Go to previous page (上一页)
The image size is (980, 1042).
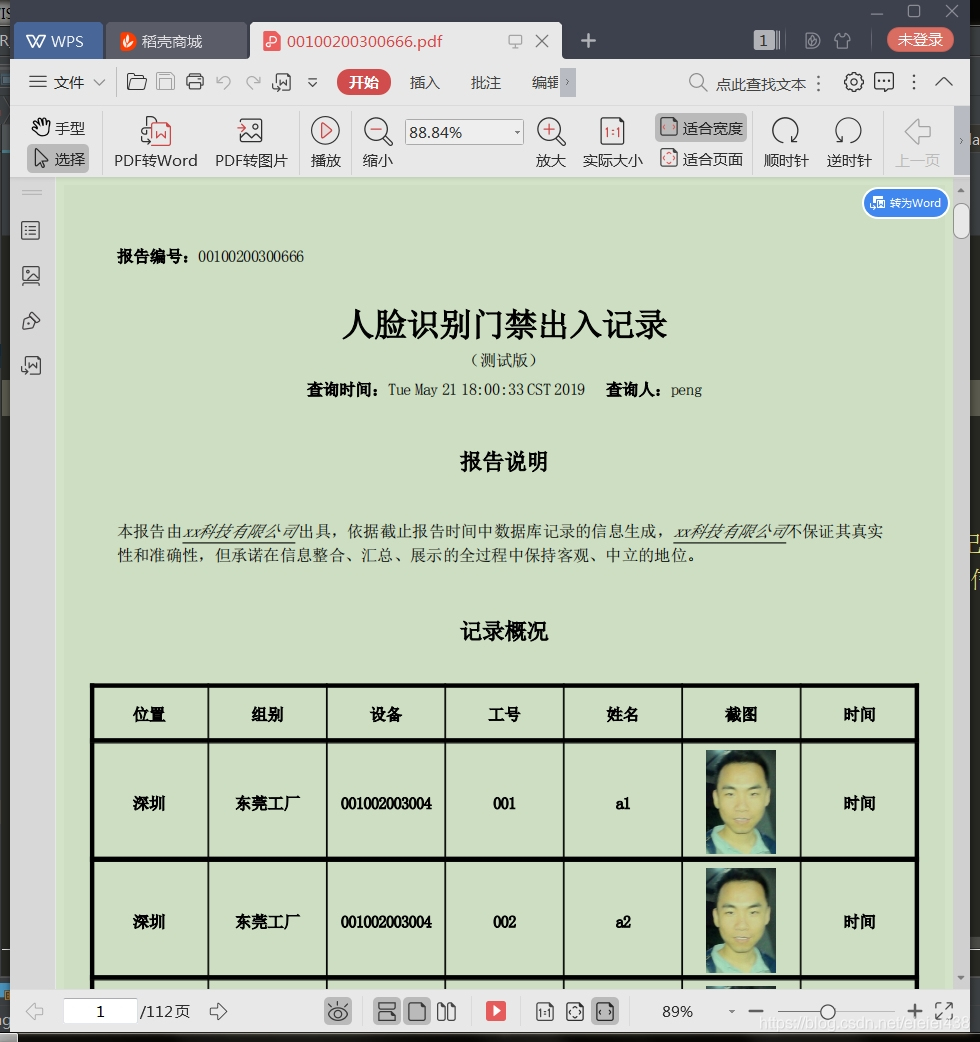pyautogui.click(x=917, y=142)
